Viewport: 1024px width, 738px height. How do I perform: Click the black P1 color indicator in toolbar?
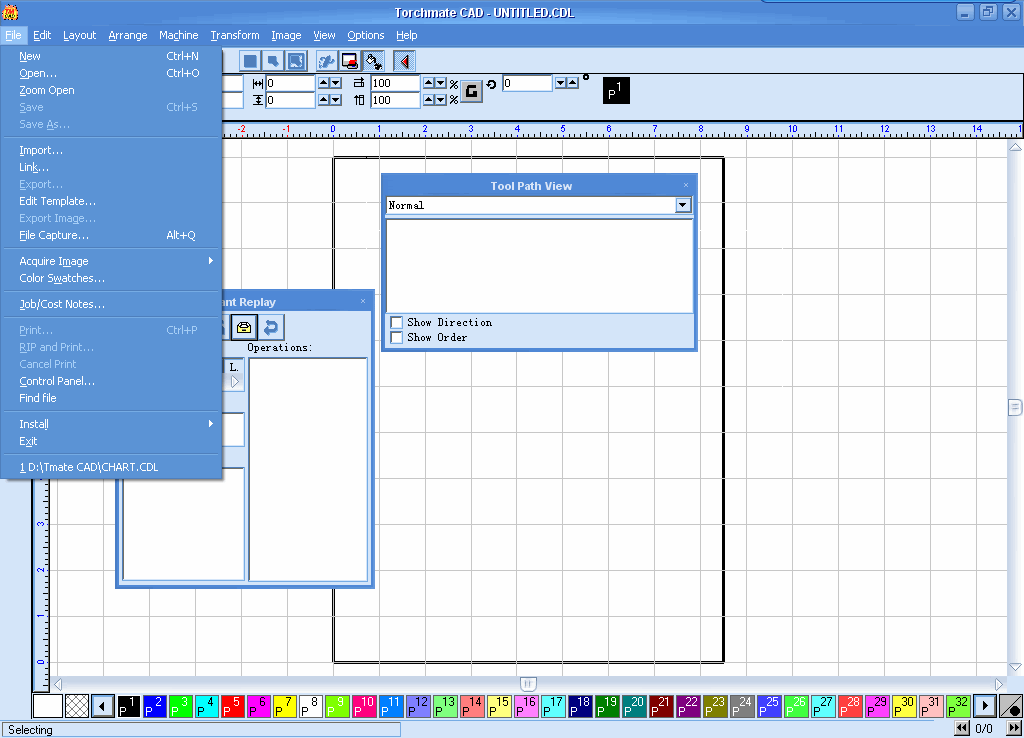(616, 91)
